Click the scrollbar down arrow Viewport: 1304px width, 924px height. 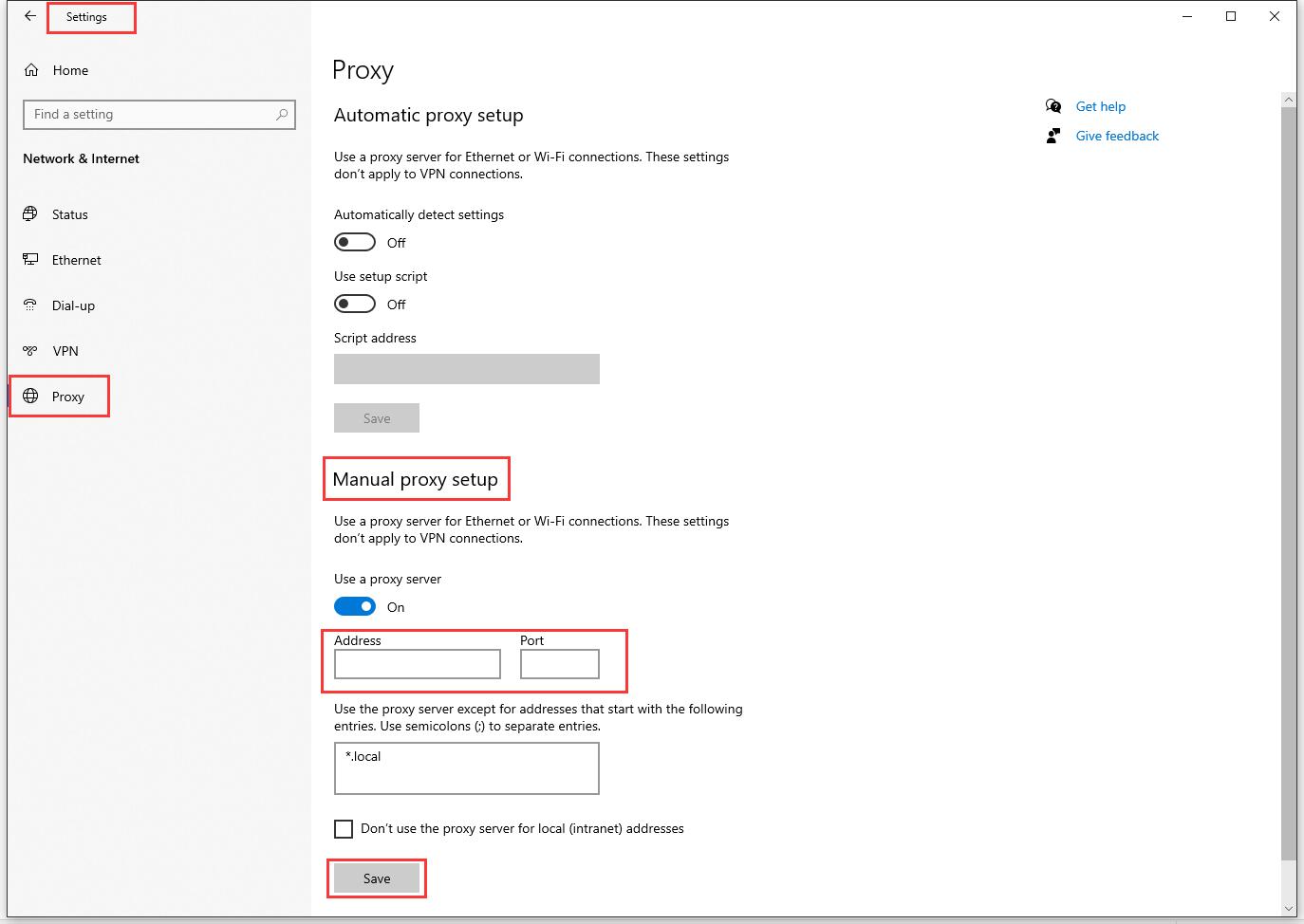[1288, 908]
